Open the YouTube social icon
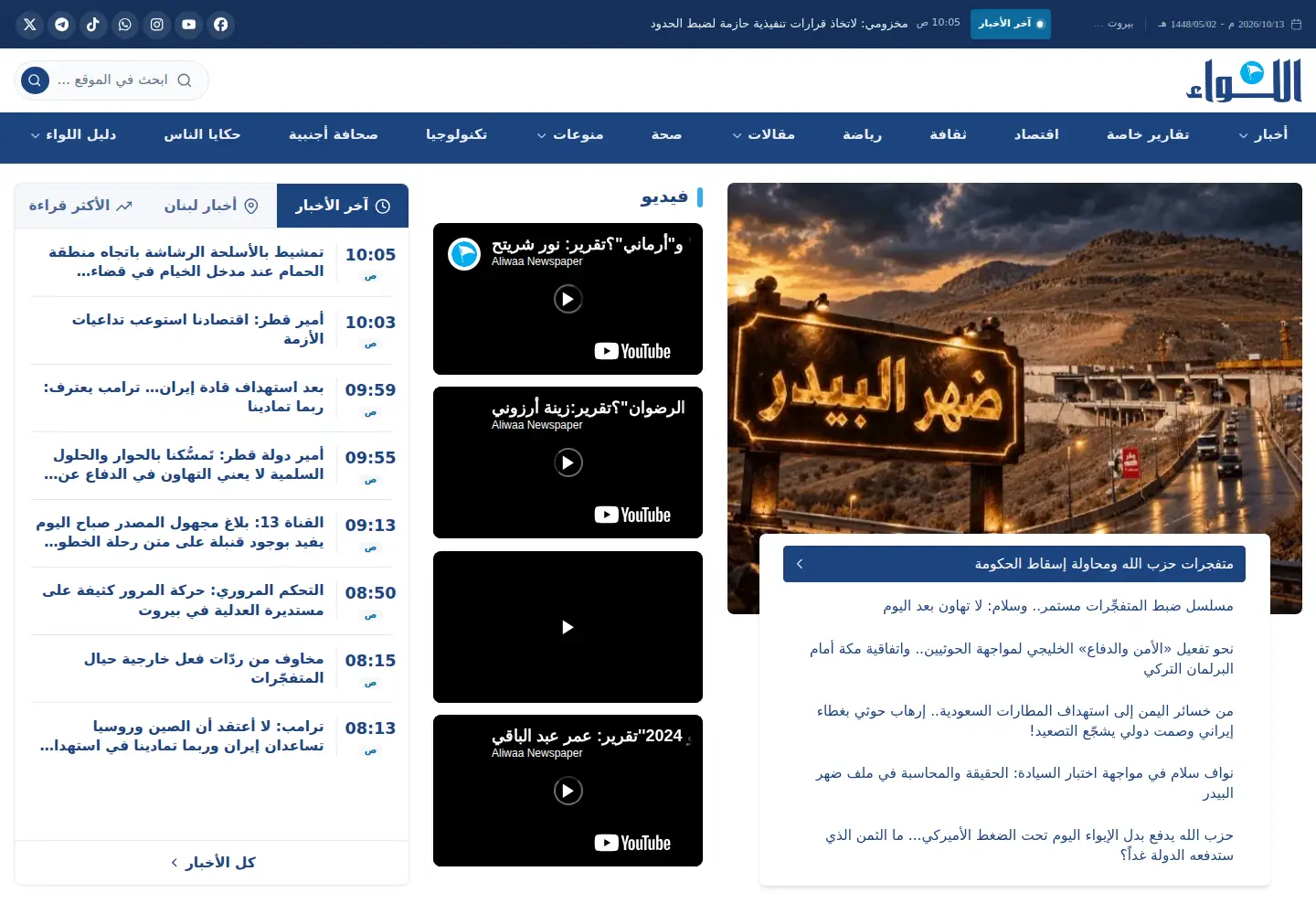 click(189, 25)
